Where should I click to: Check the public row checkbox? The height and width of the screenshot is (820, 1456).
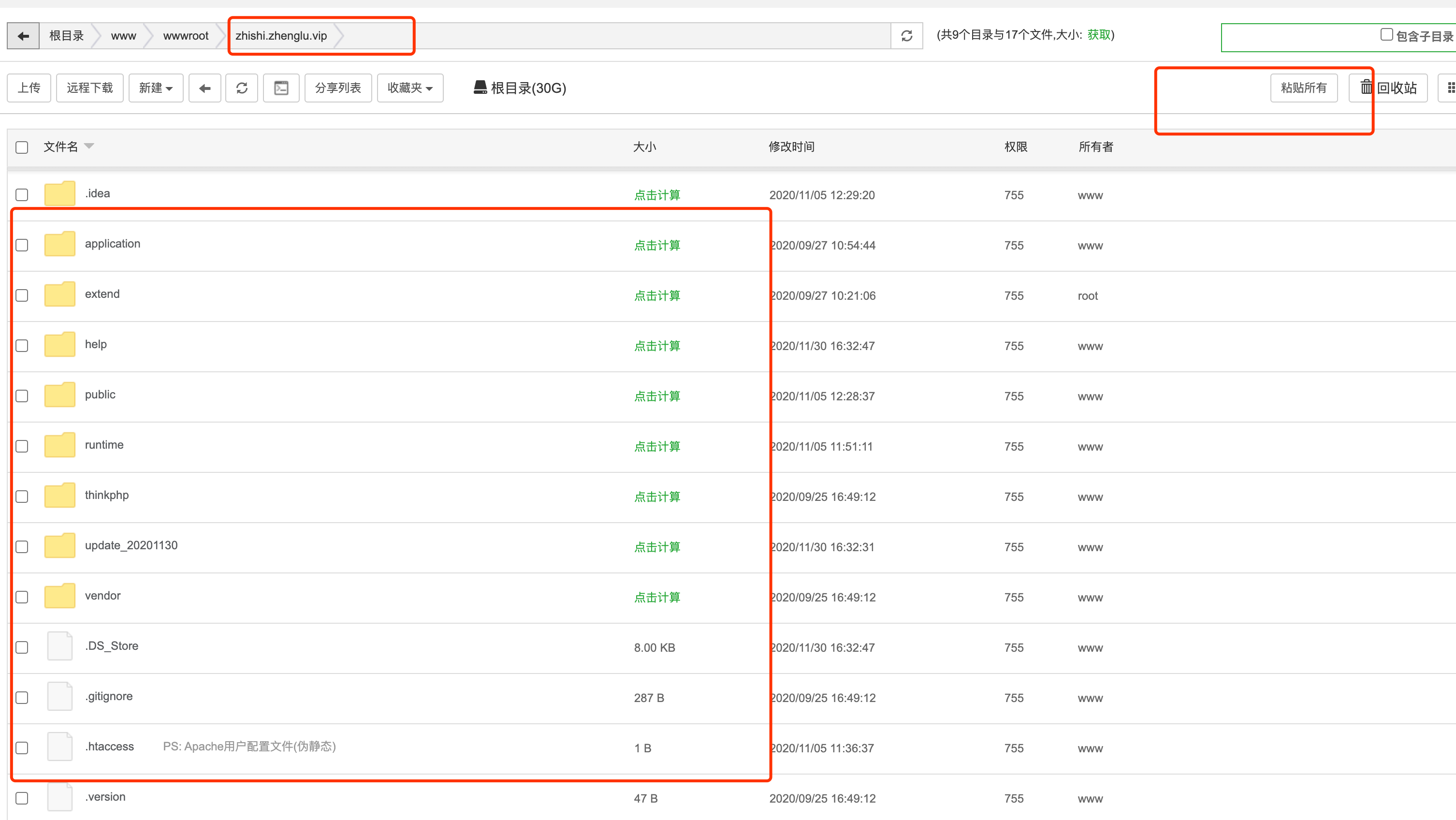click(22, 396)
